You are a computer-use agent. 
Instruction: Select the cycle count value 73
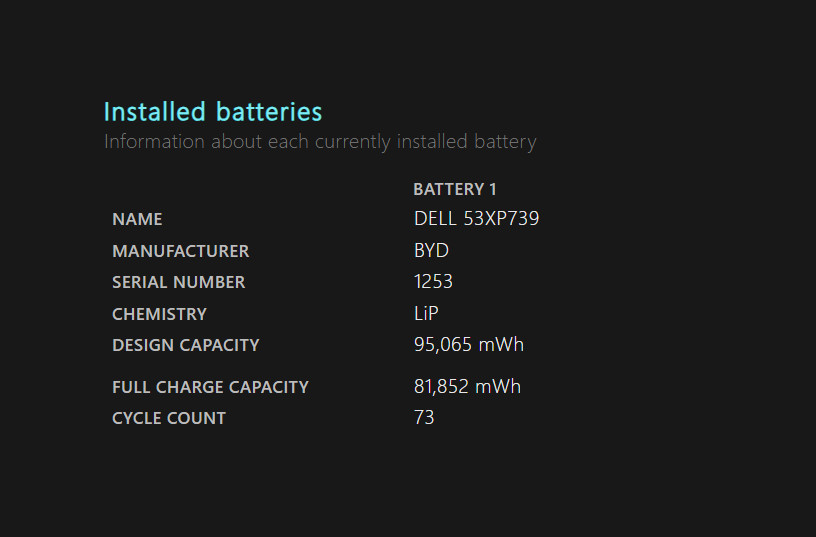coord(424,417)
